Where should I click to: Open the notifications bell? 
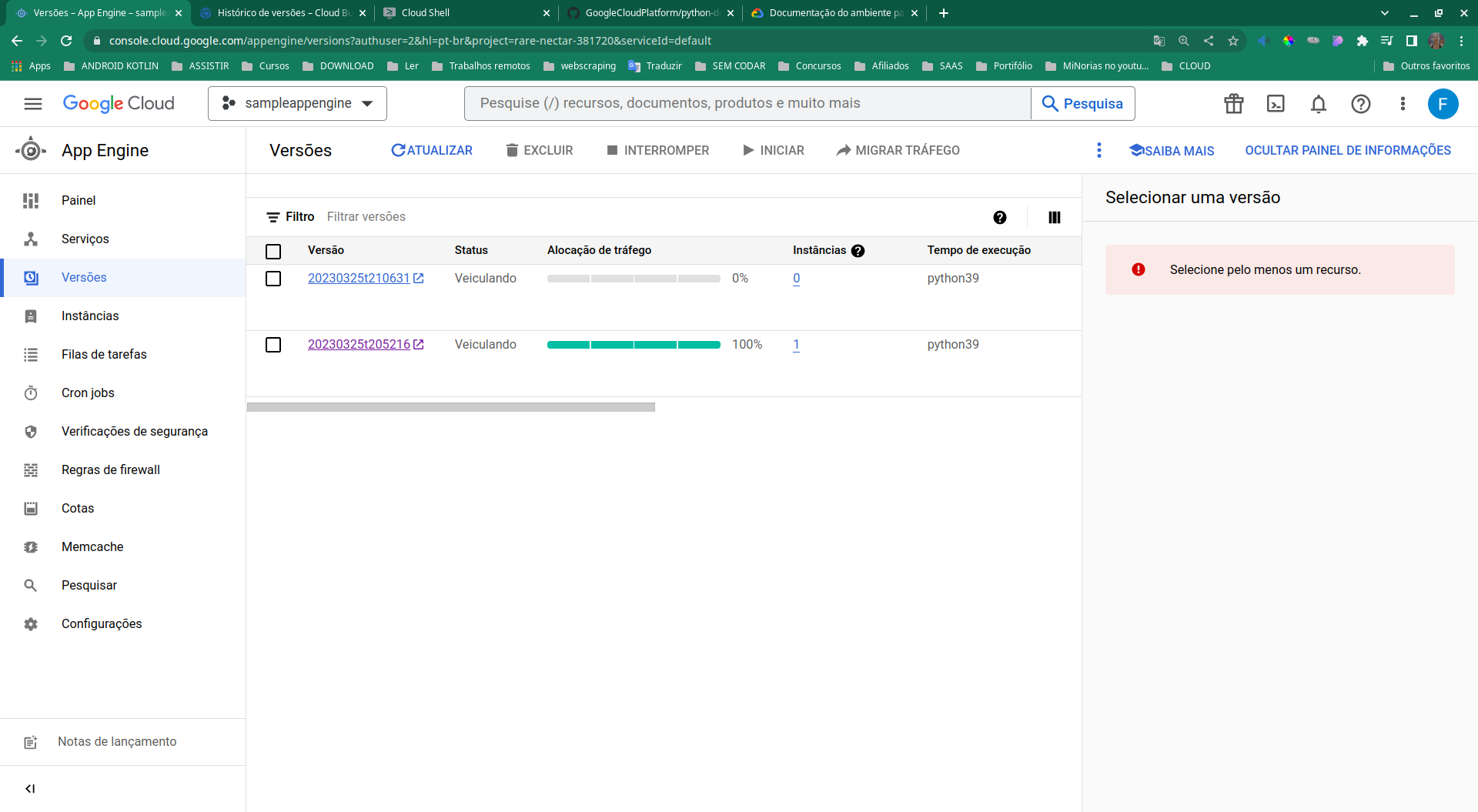pyautogui.click(x=1318, y=103)
